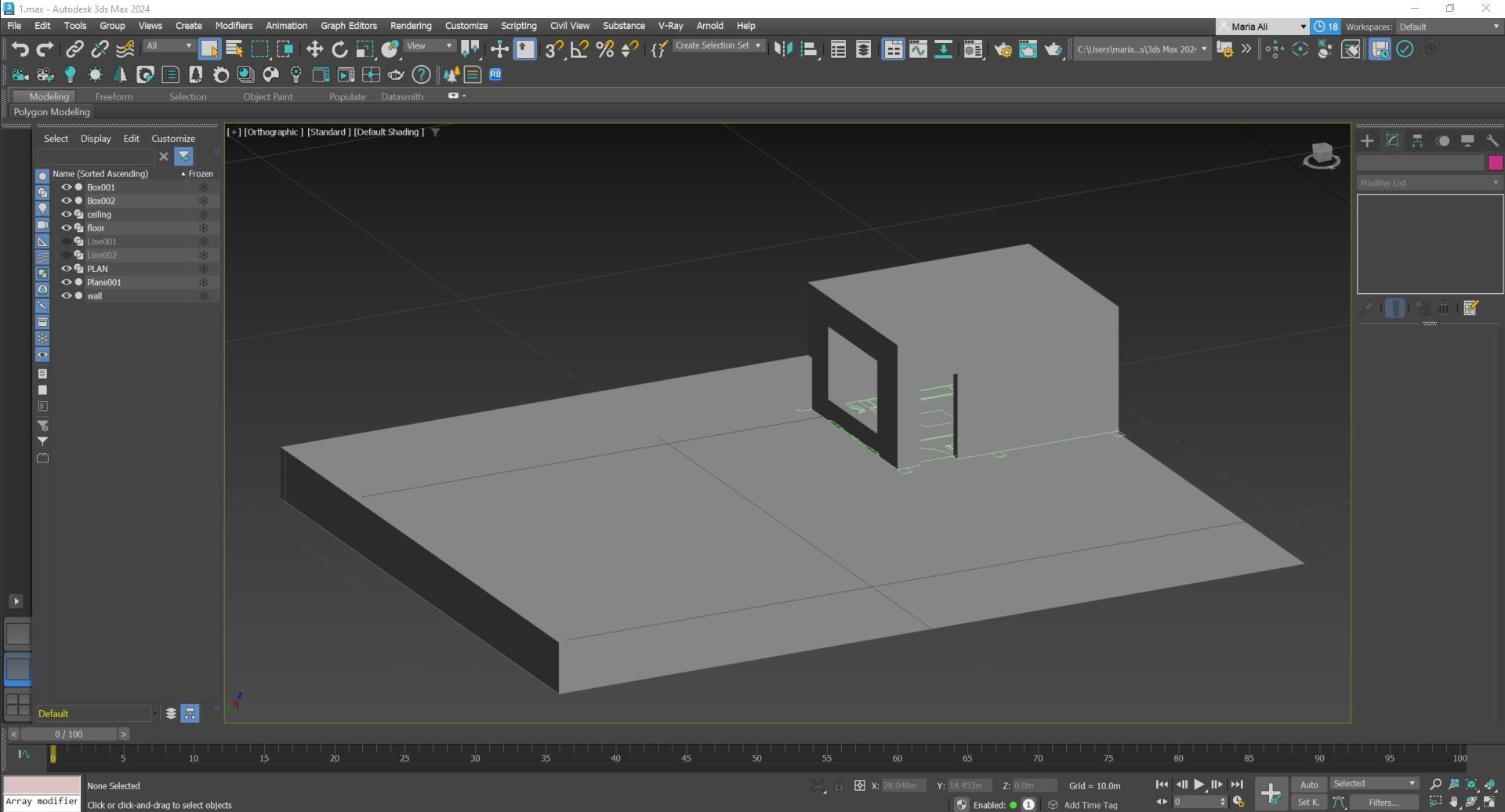
Task: Hide the floor object eye icon
Action: tap(67, 228)
